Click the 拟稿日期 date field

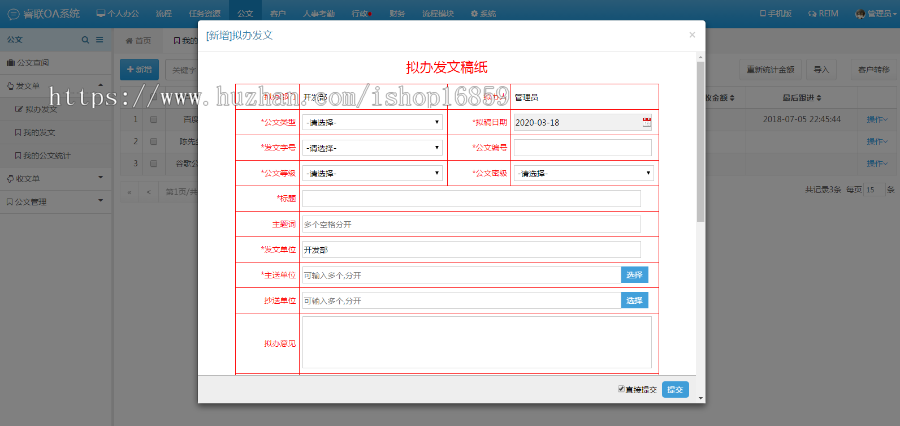pyautogui.click(x=583, y=122)
